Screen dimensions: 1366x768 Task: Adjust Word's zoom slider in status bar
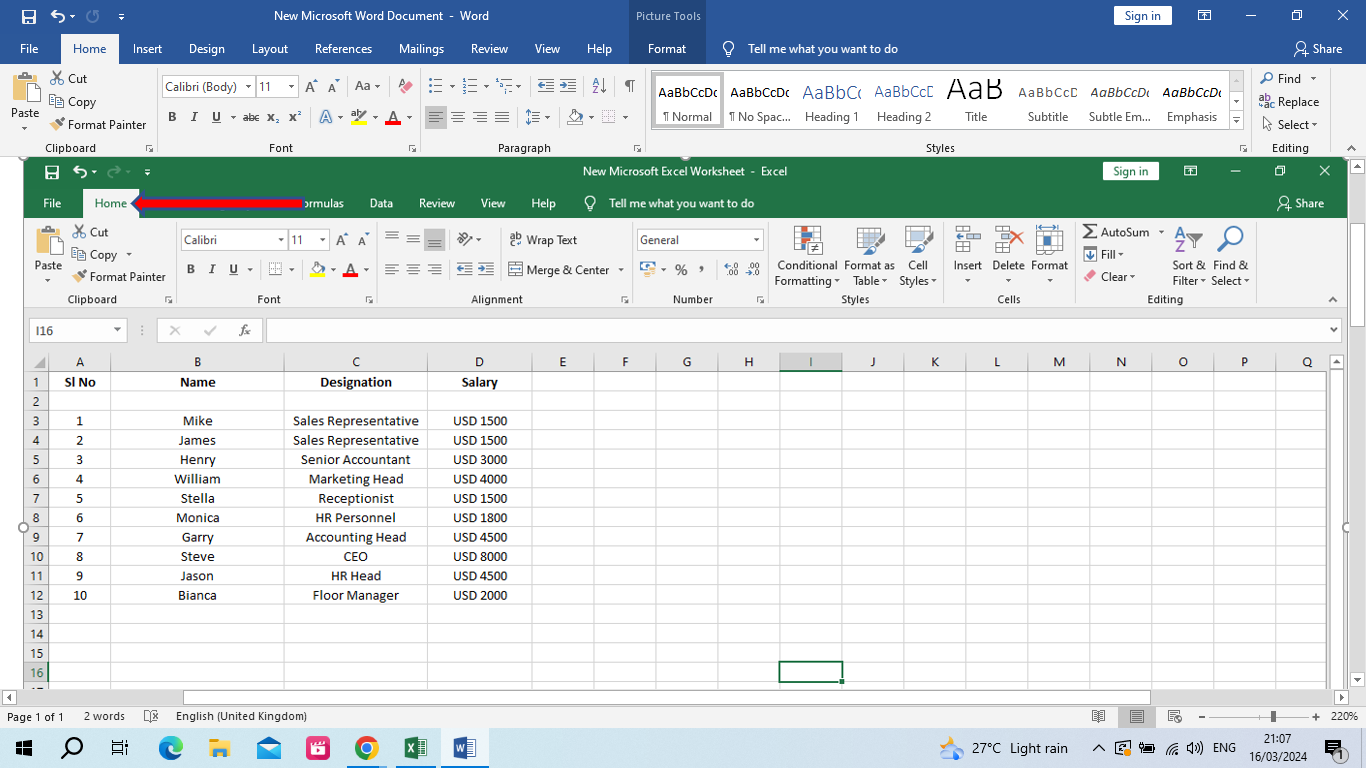[x=1273, y=716]
